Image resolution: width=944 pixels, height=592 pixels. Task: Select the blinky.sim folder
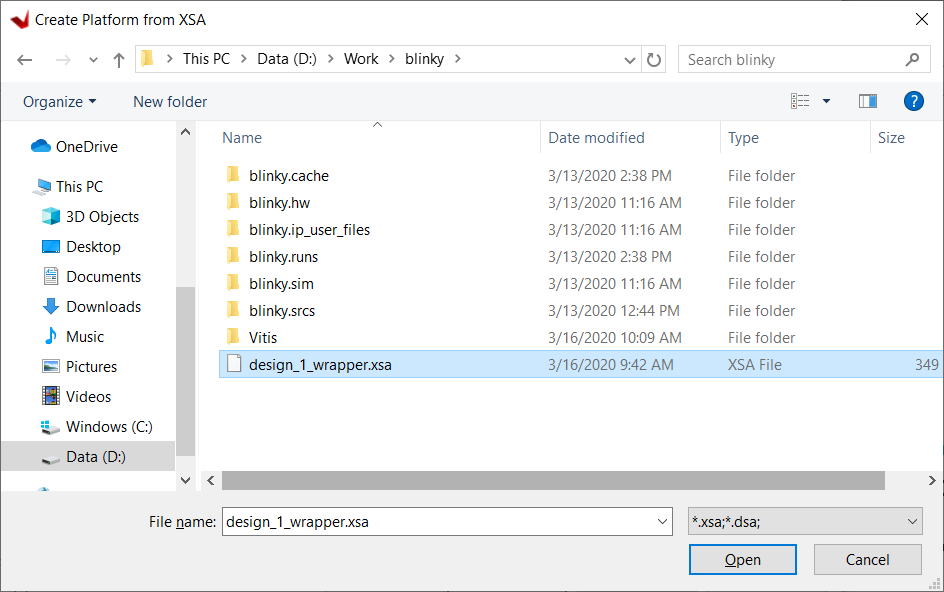pos(281,284)
